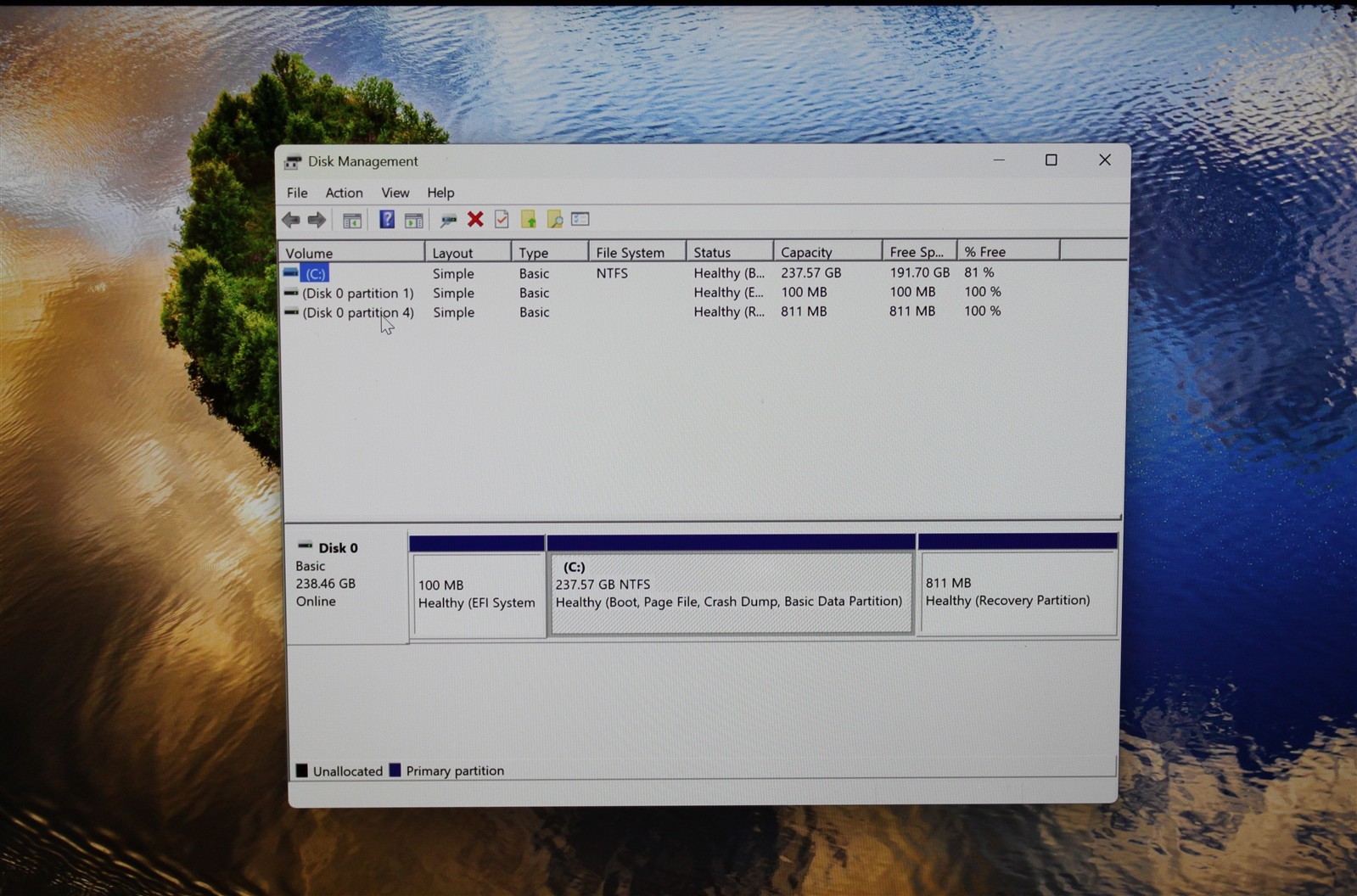Click the view settings list icon in the toolbar
This screenshot has width=1357, height=896.
click(x=580, y=219)
